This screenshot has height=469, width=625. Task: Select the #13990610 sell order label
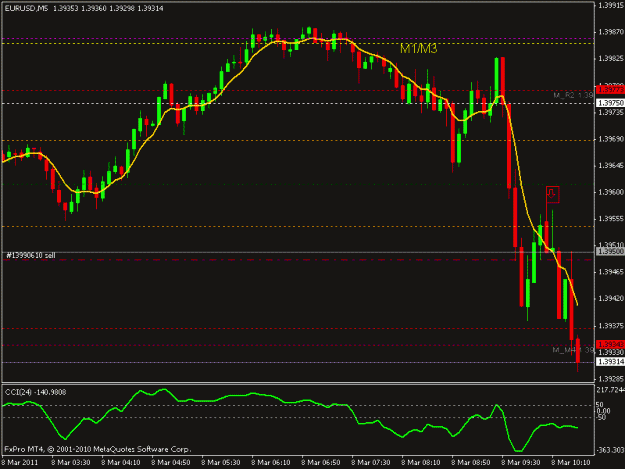pyautogui.click(x=31, y=255)
